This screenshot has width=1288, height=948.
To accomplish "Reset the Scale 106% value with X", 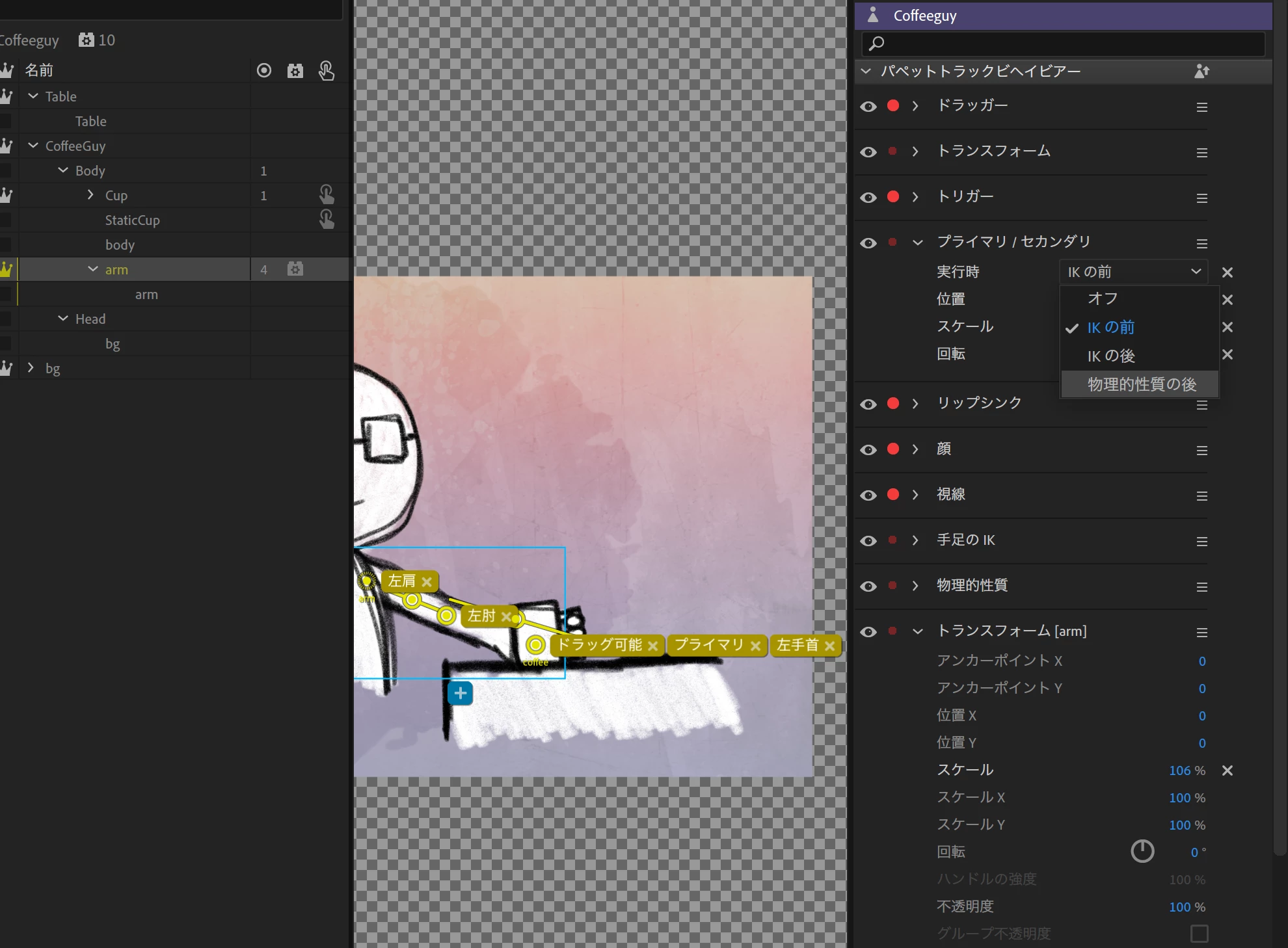I will (1227, 770).
